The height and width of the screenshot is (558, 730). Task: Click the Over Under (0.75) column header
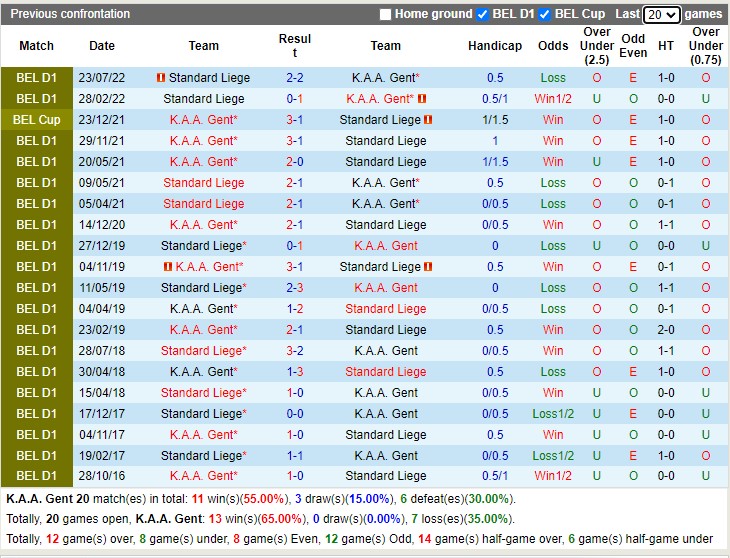pyautogui.click(x=706, y=46)
